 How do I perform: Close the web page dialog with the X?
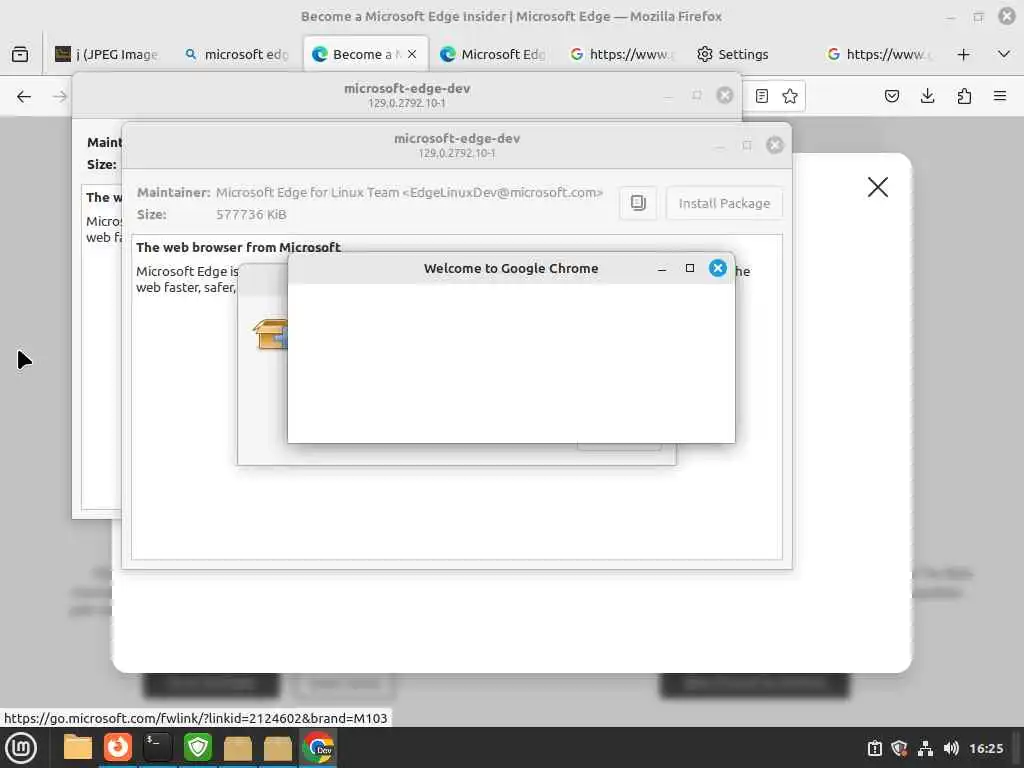click(x=878, y=187)
